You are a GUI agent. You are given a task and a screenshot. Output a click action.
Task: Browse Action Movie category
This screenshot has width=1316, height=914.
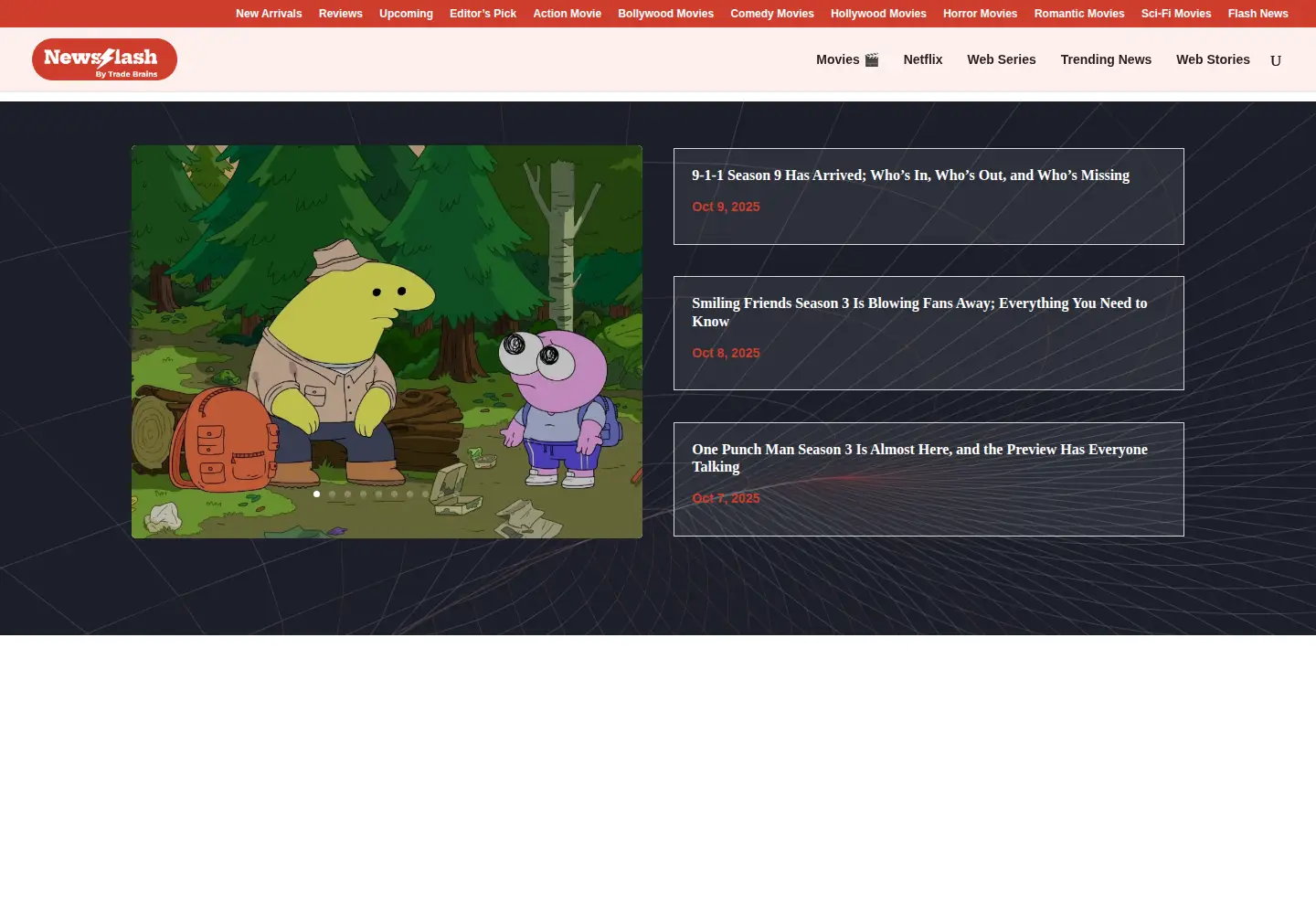[x=568, y=14]
